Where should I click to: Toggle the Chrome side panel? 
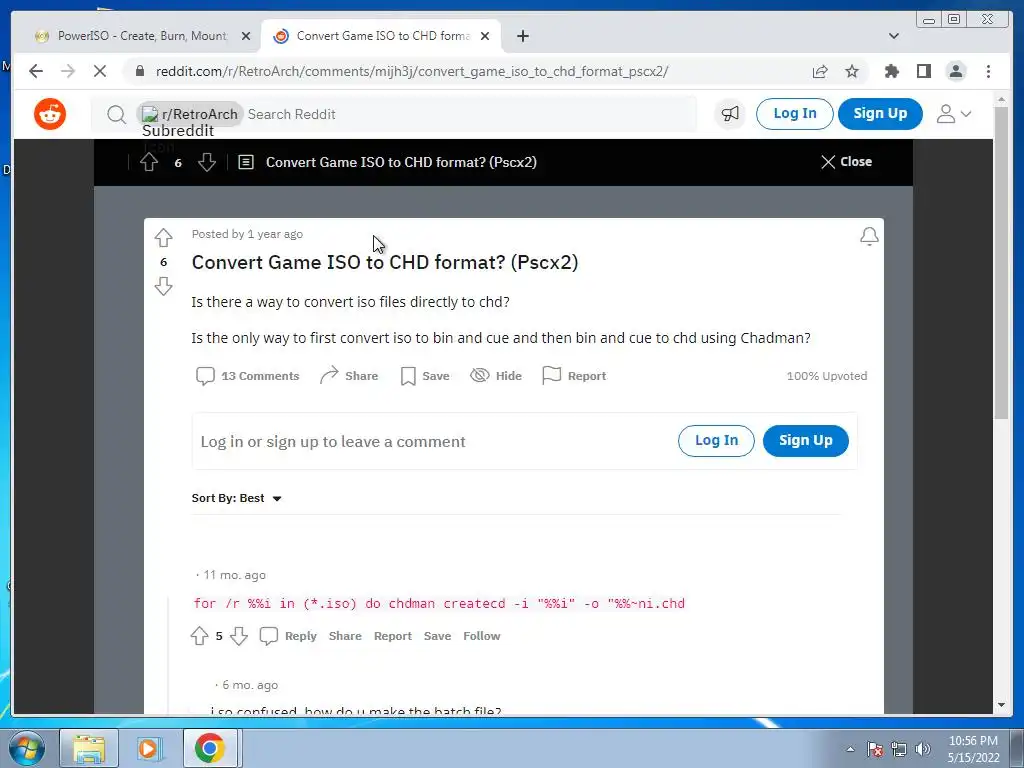pyautogui.click(x=923, y=71)
